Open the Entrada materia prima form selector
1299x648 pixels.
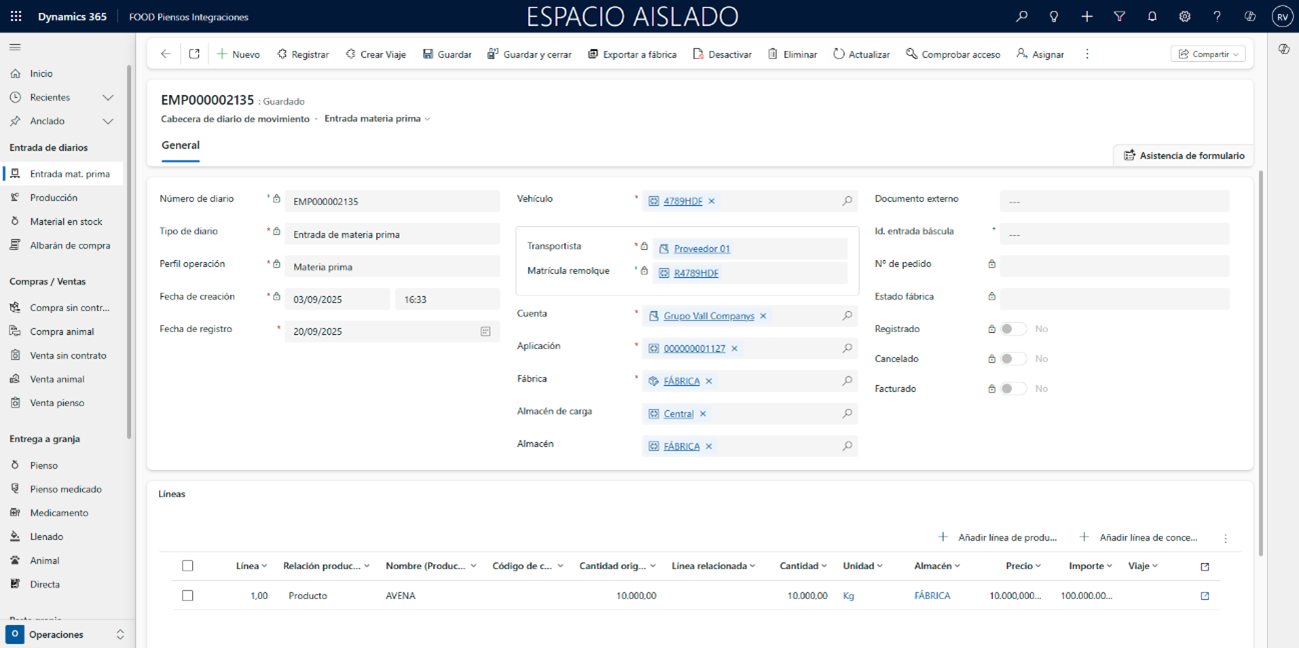377,119
